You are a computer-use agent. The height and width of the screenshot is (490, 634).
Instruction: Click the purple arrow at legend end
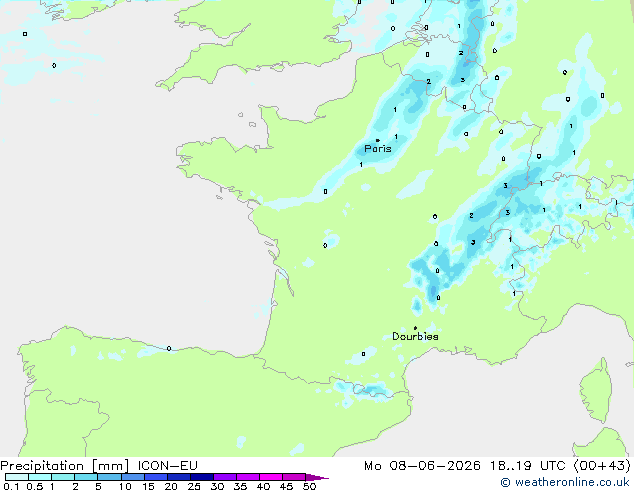coord(317,478)
